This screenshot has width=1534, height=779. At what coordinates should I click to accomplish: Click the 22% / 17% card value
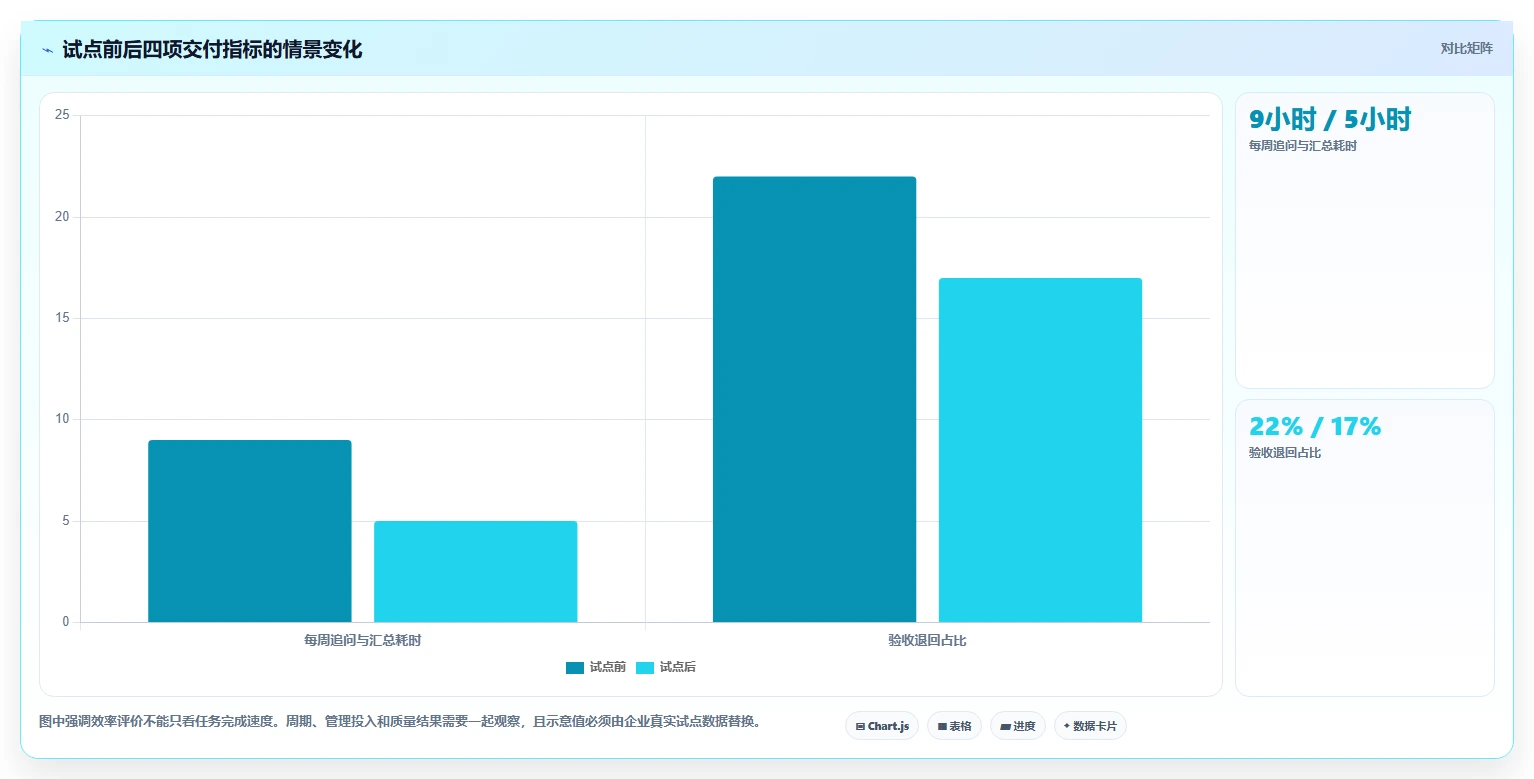pyautogui.click(x=1315, y=427)
